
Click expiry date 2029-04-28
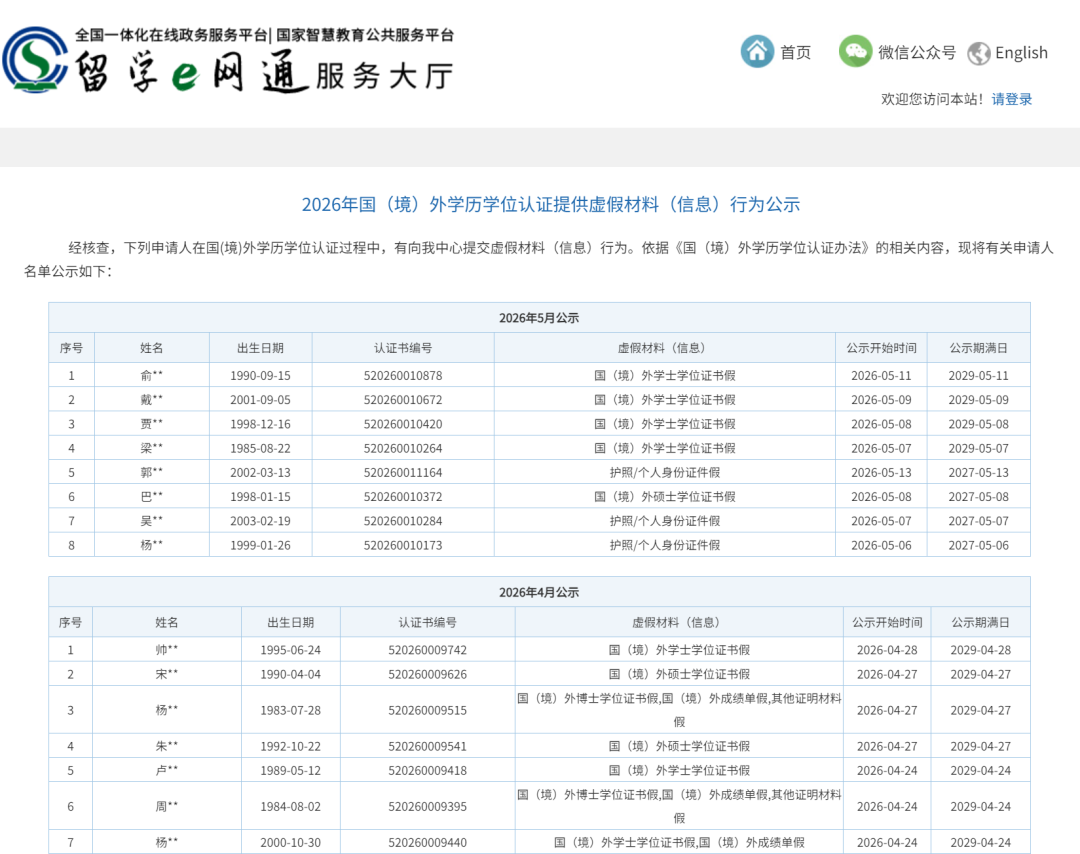[981, 650]
